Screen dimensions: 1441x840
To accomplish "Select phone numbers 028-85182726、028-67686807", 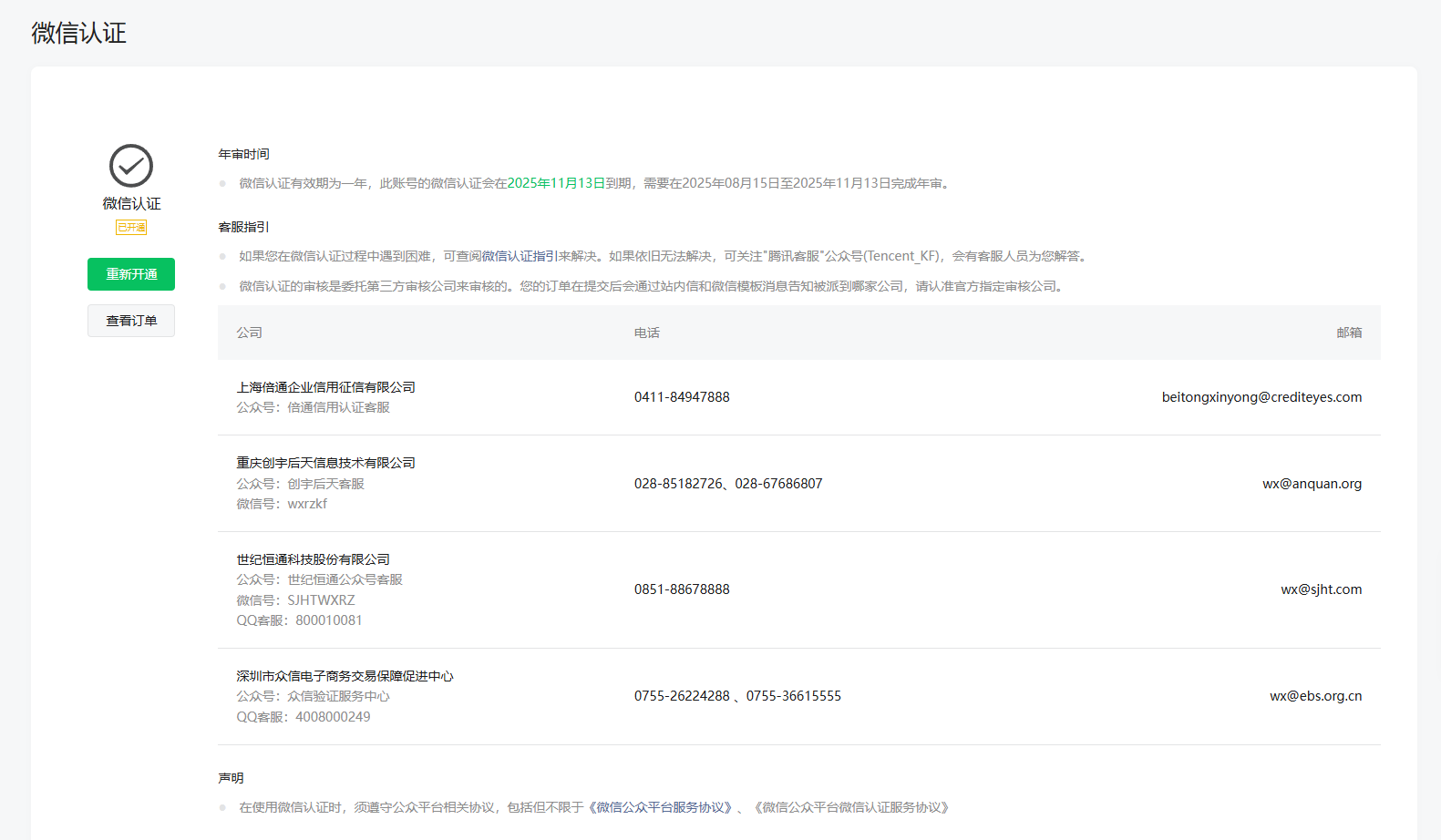I will tap(728, 484).
